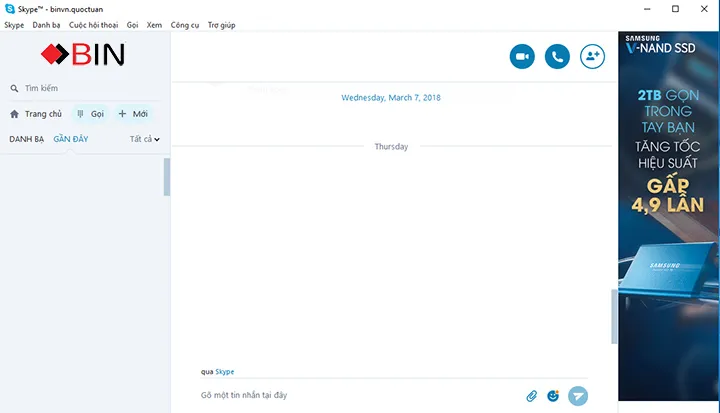Create new conversation with Mới button

[x=133, y=114]
